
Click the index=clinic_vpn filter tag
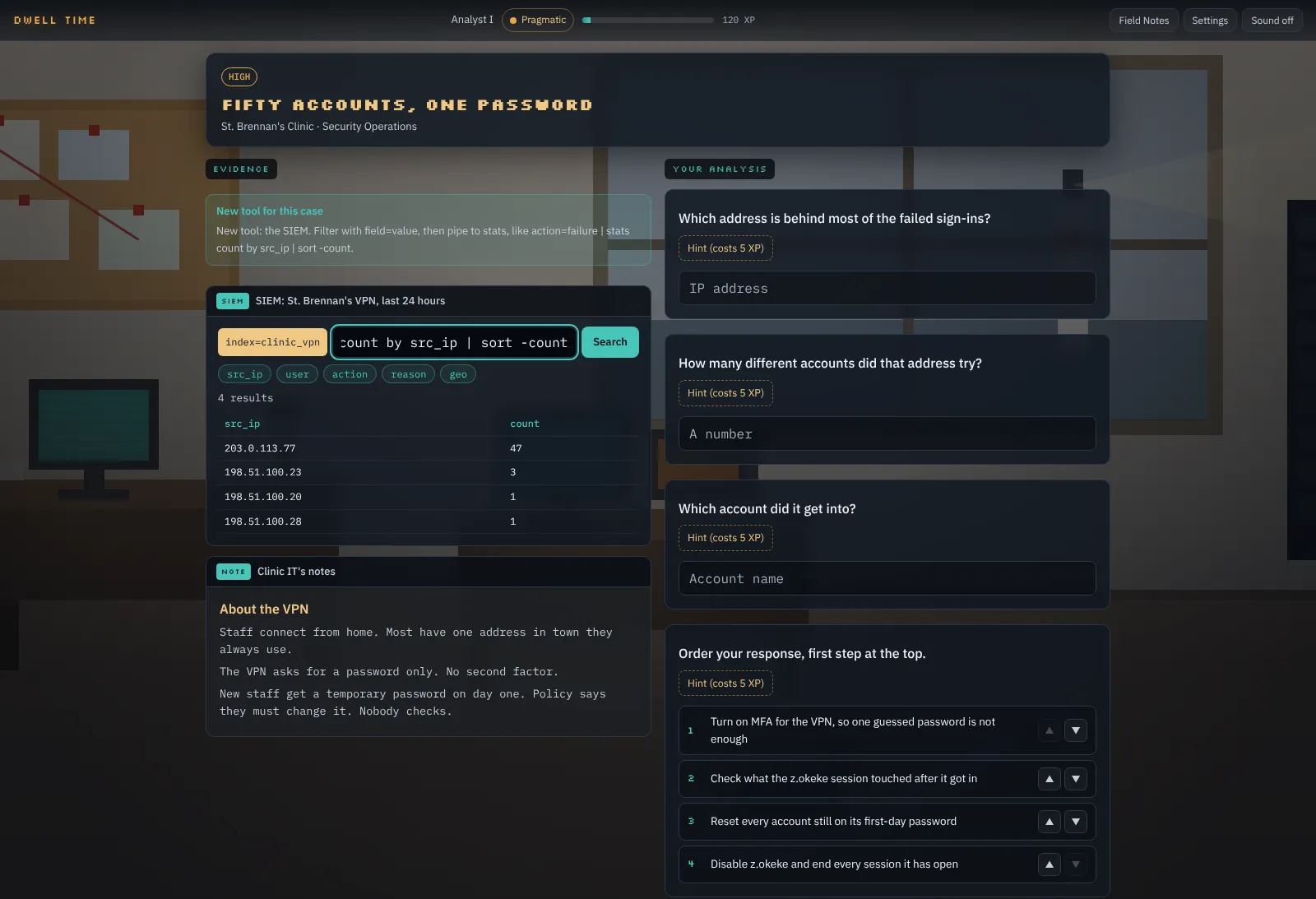point(272,342)
